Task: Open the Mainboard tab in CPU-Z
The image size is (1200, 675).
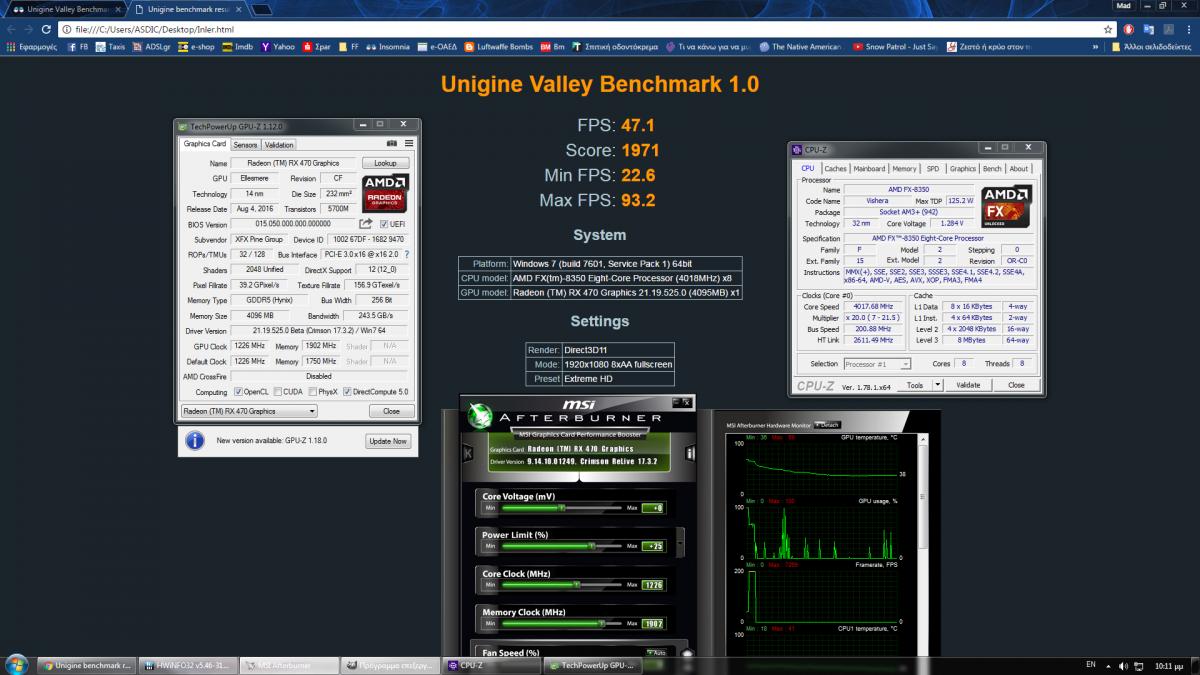Action: [869, 169]
